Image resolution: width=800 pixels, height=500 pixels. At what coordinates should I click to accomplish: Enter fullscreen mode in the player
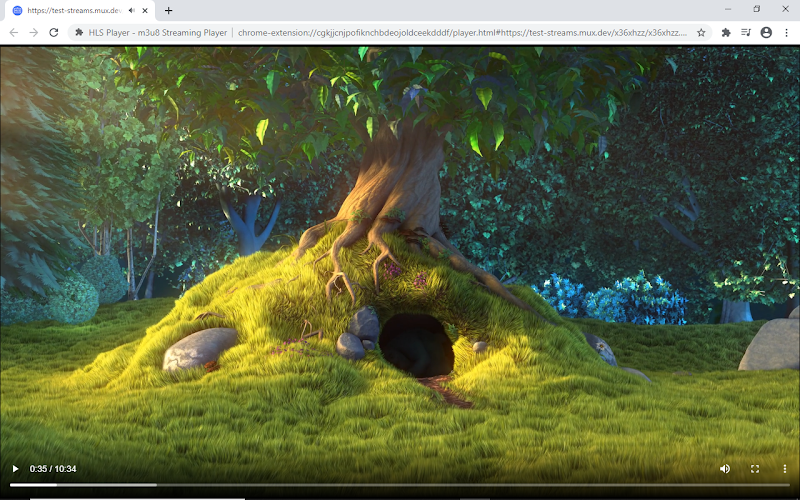pyautogui.click(x=755, y=468)
